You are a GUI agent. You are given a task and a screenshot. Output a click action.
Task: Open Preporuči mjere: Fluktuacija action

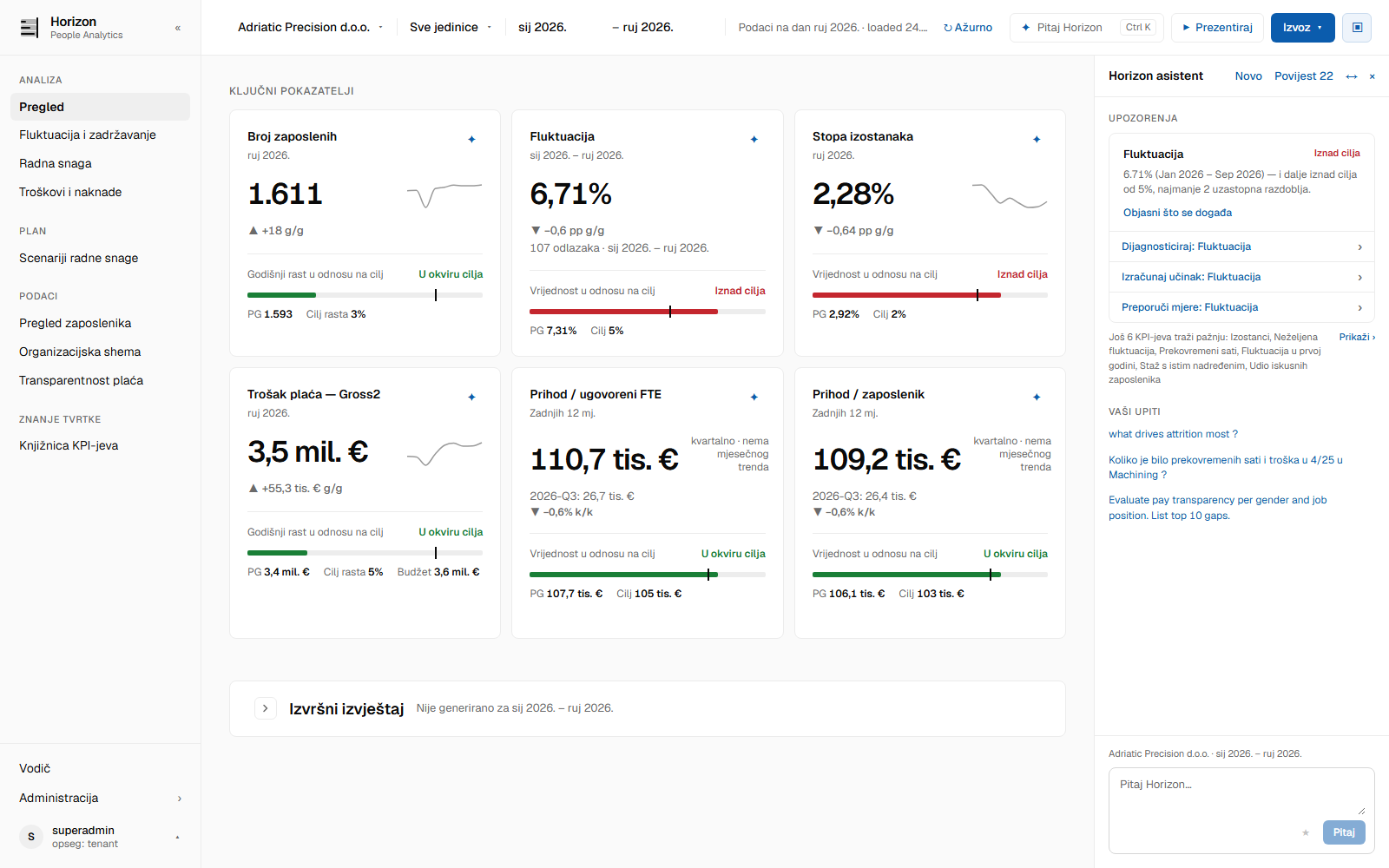tap(1241, 307)
